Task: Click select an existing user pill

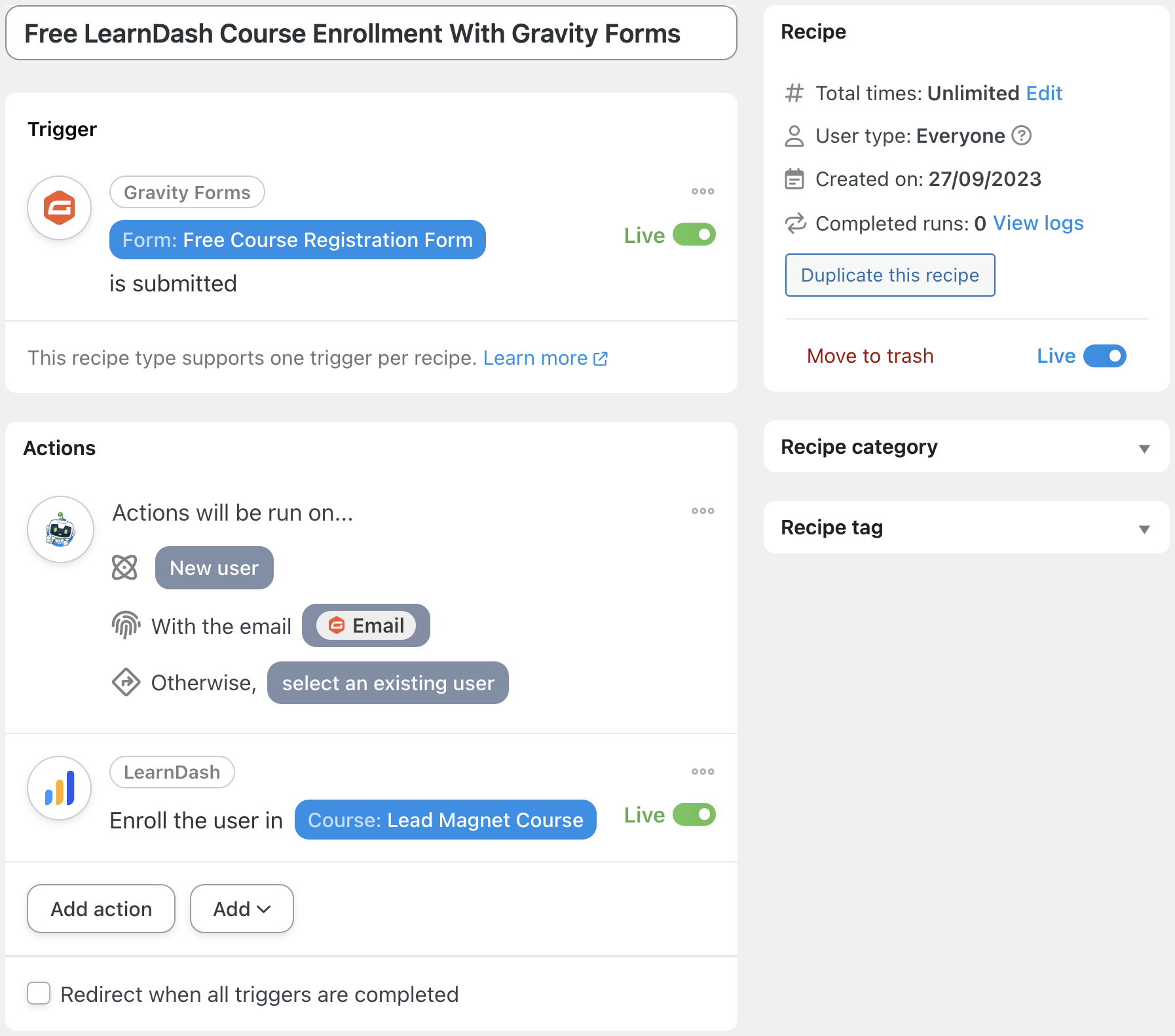Action: tap(388, 683)
